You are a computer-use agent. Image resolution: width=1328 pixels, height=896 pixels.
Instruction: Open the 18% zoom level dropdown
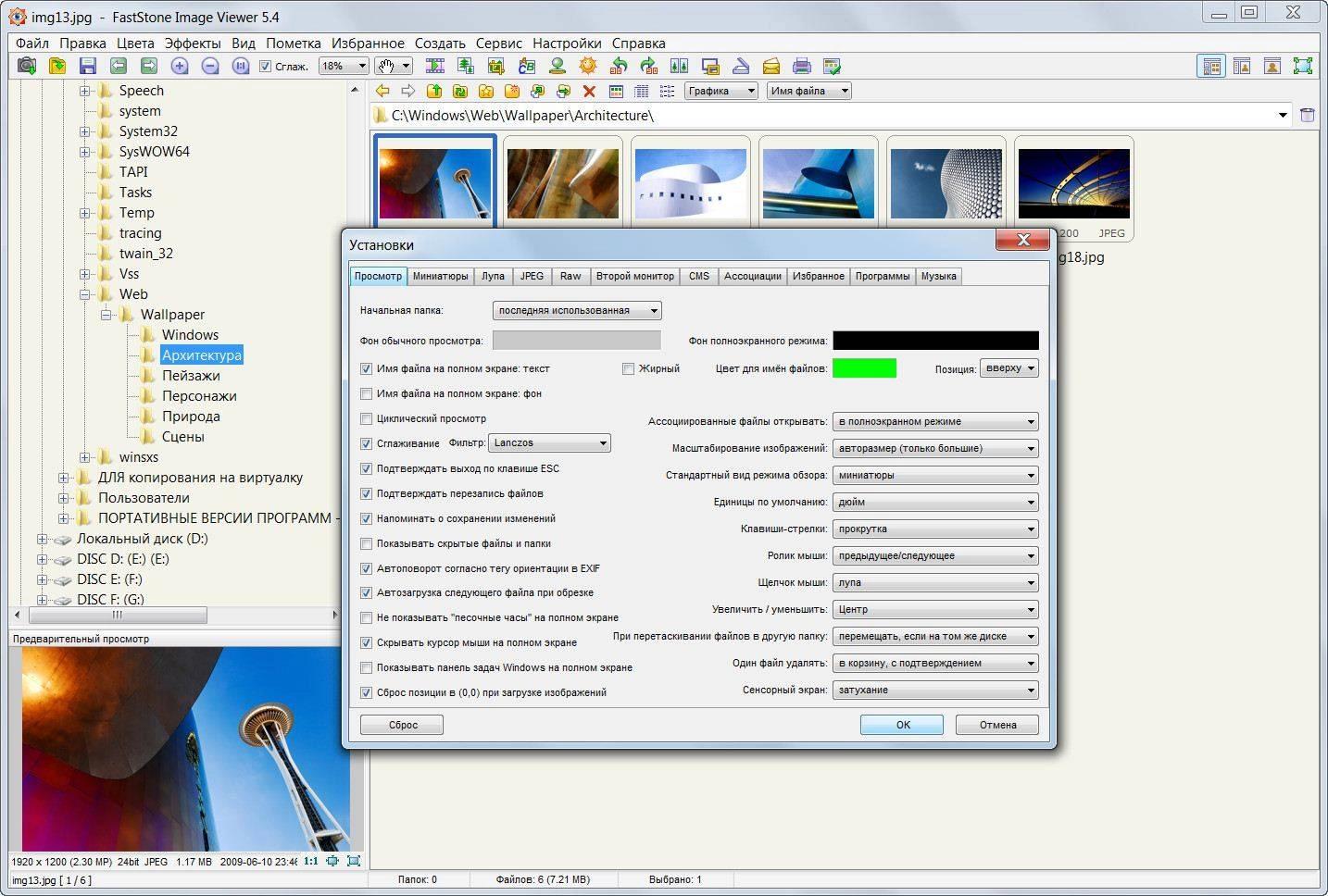point(344,66)
